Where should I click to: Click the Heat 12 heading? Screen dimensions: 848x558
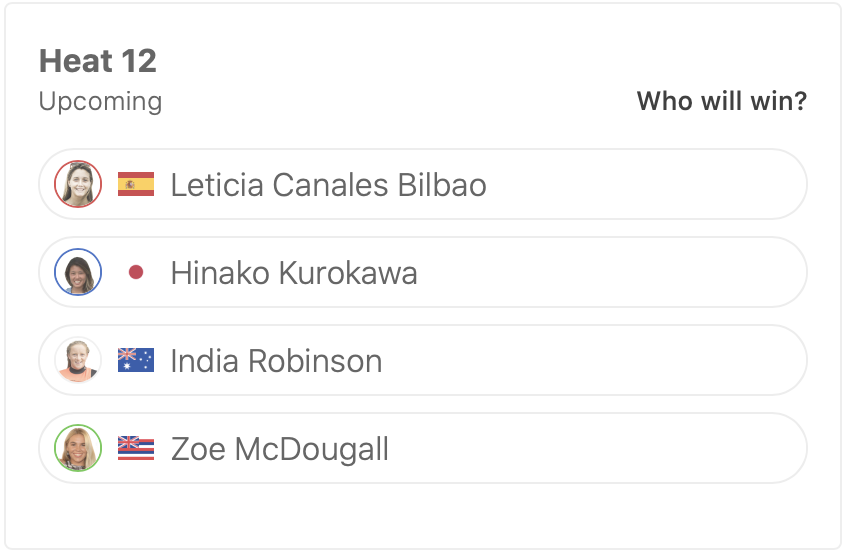coord(98,61)
